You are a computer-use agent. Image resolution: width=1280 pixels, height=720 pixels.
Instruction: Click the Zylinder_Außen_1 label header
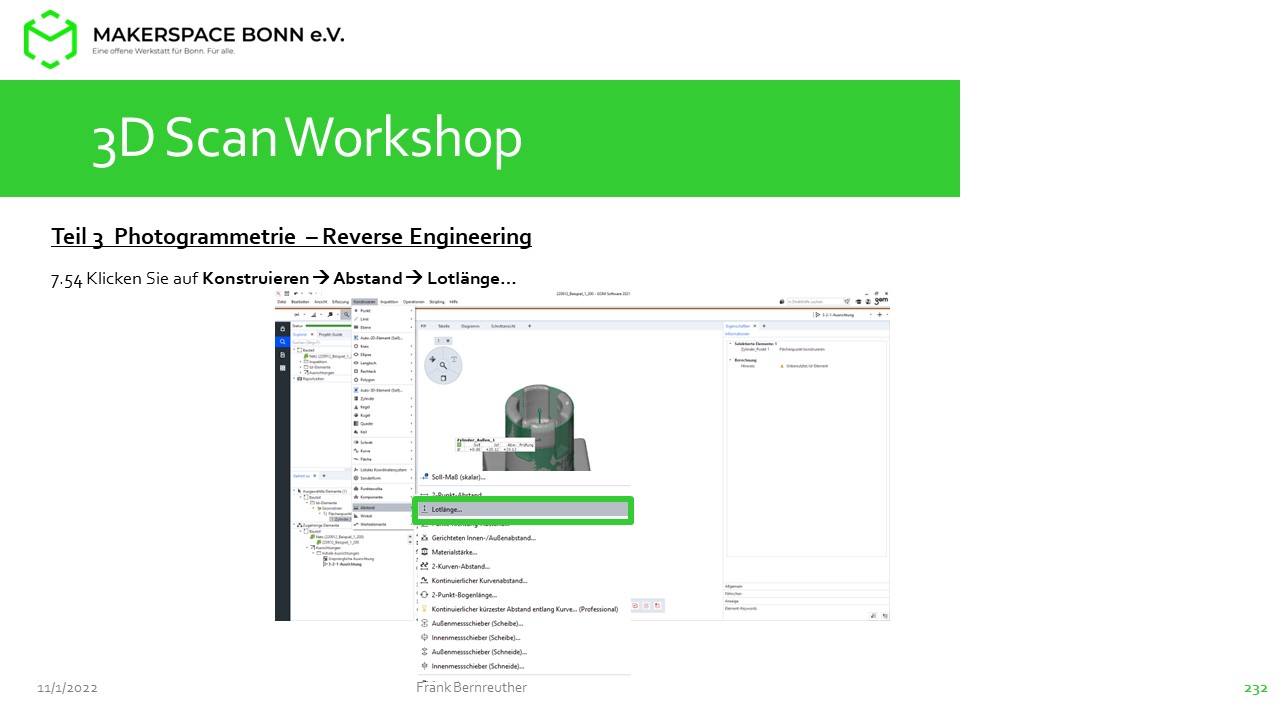coord(476,439)
